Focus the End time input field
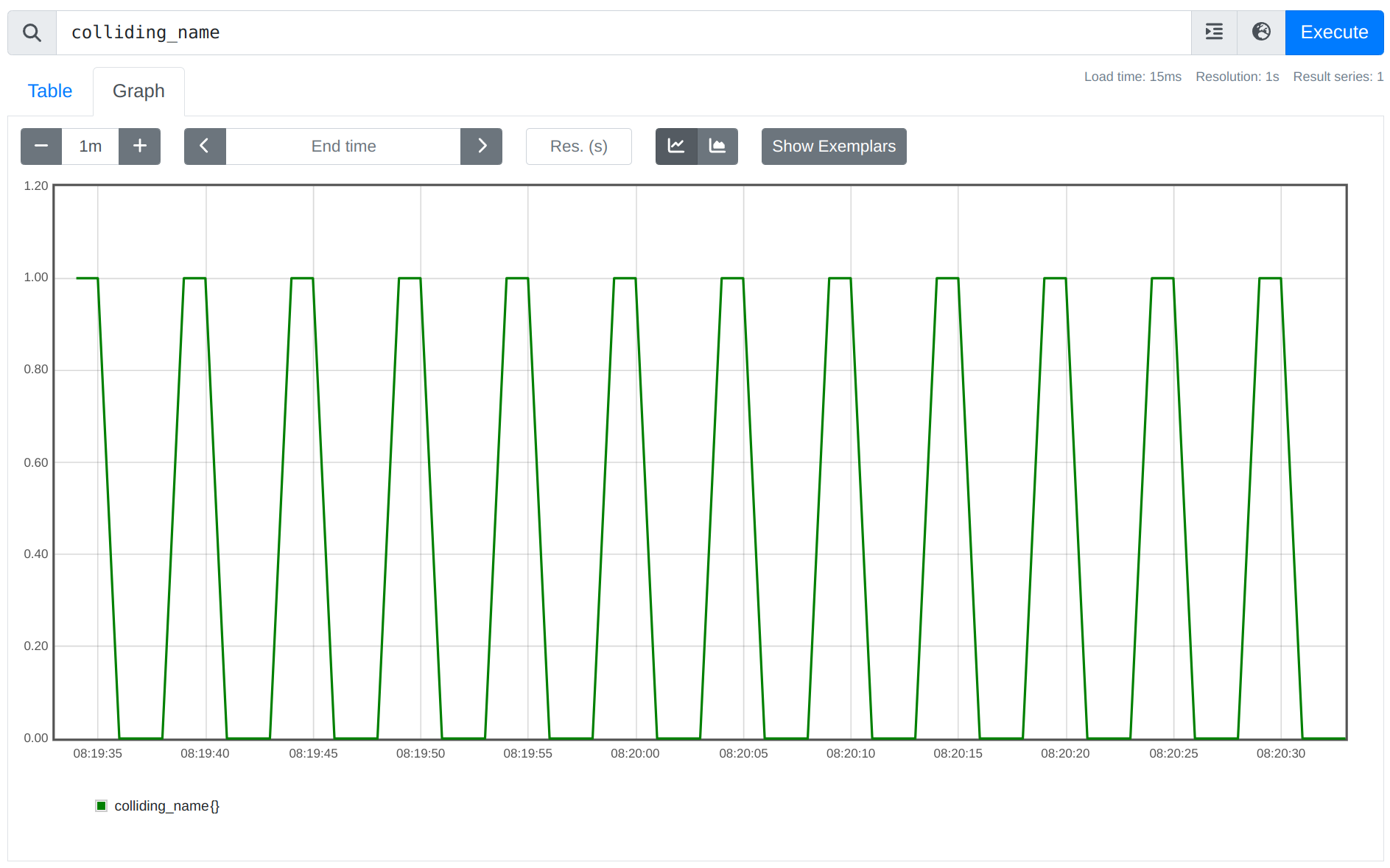 (x=343, y=147)
